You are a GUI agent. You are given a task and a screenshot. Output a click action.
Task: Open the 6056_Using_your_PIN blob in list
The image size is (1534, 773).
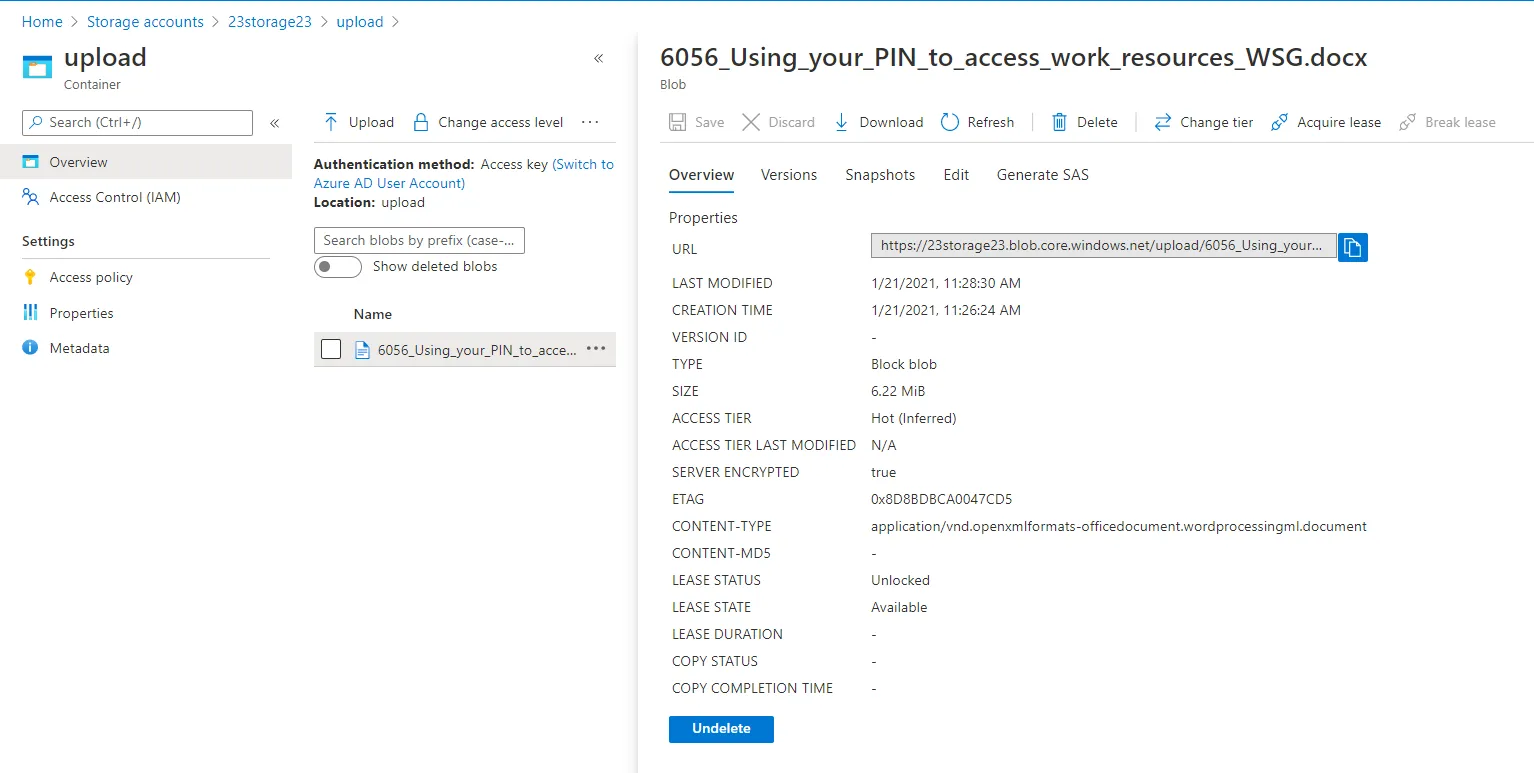[477, 350]
